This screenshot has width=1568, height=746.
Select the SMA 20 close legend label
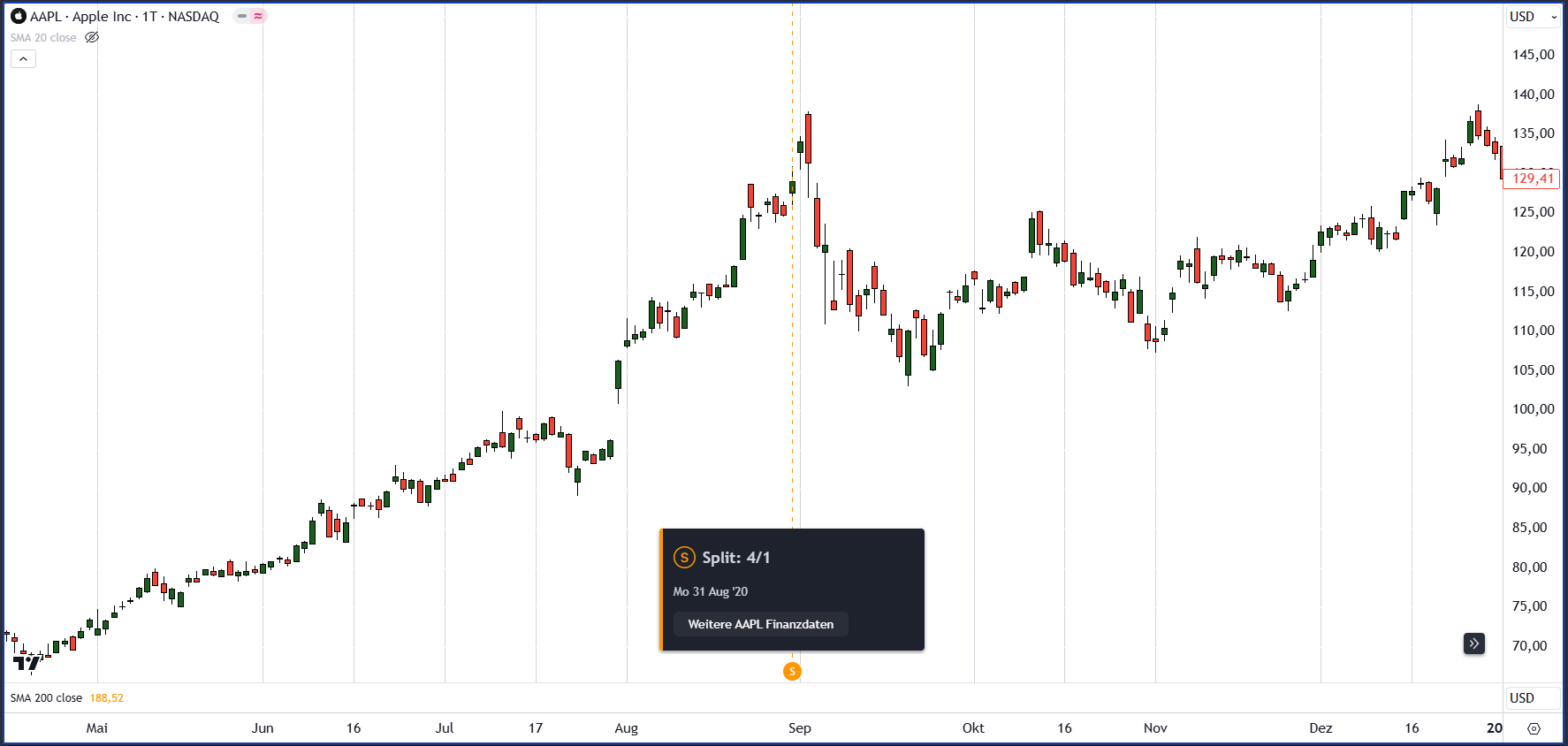click(43, 38)
